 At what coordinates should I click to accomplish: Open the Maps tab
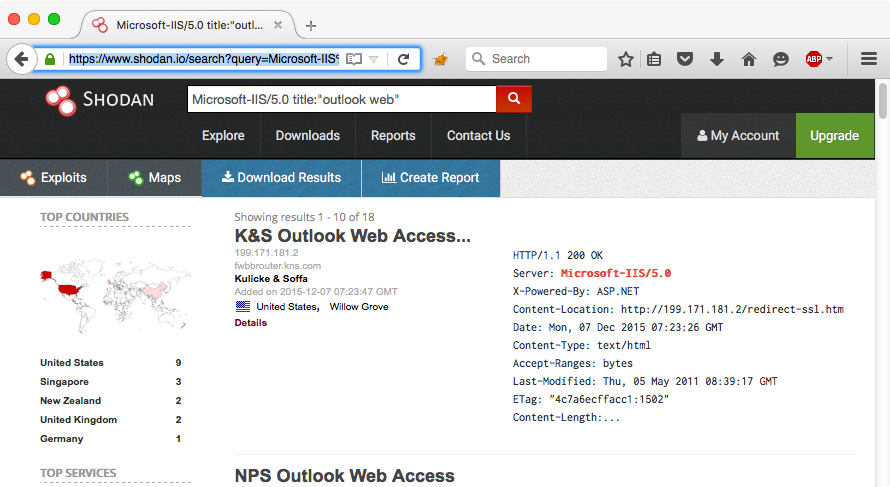point(154,178)
